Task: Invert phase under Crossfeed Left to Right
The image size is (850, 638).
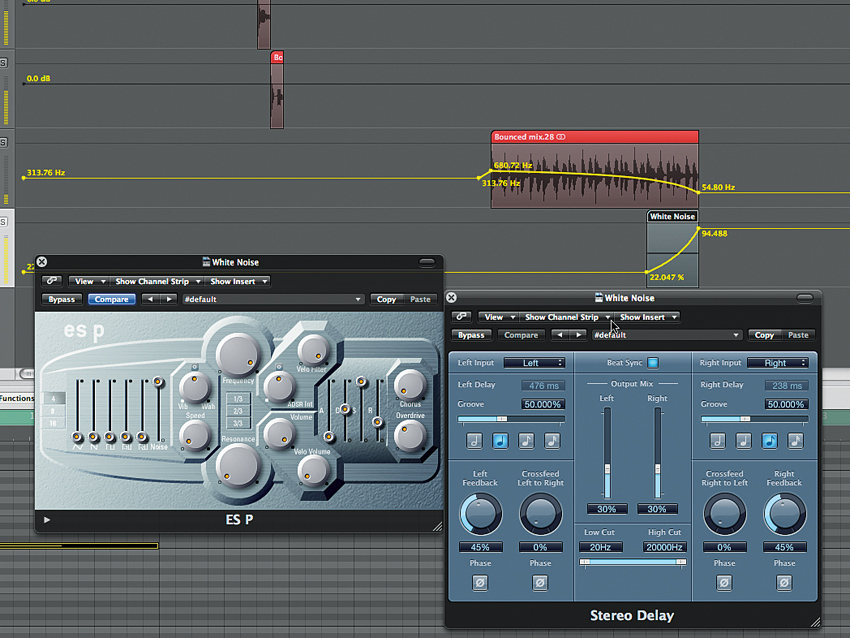Action: [540, 583]
